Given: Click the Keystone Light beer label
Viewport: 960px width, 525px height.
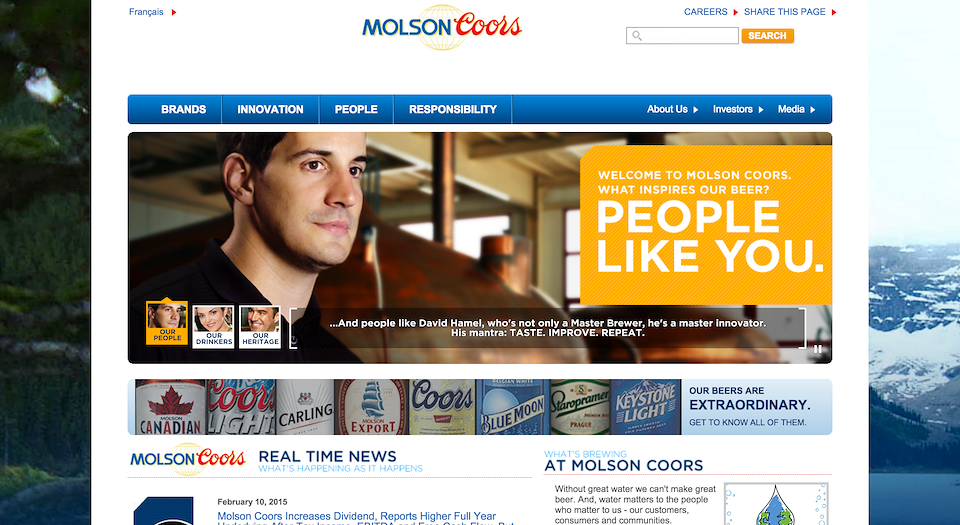Looking at the screenshot, I should [x=645, y=407].
